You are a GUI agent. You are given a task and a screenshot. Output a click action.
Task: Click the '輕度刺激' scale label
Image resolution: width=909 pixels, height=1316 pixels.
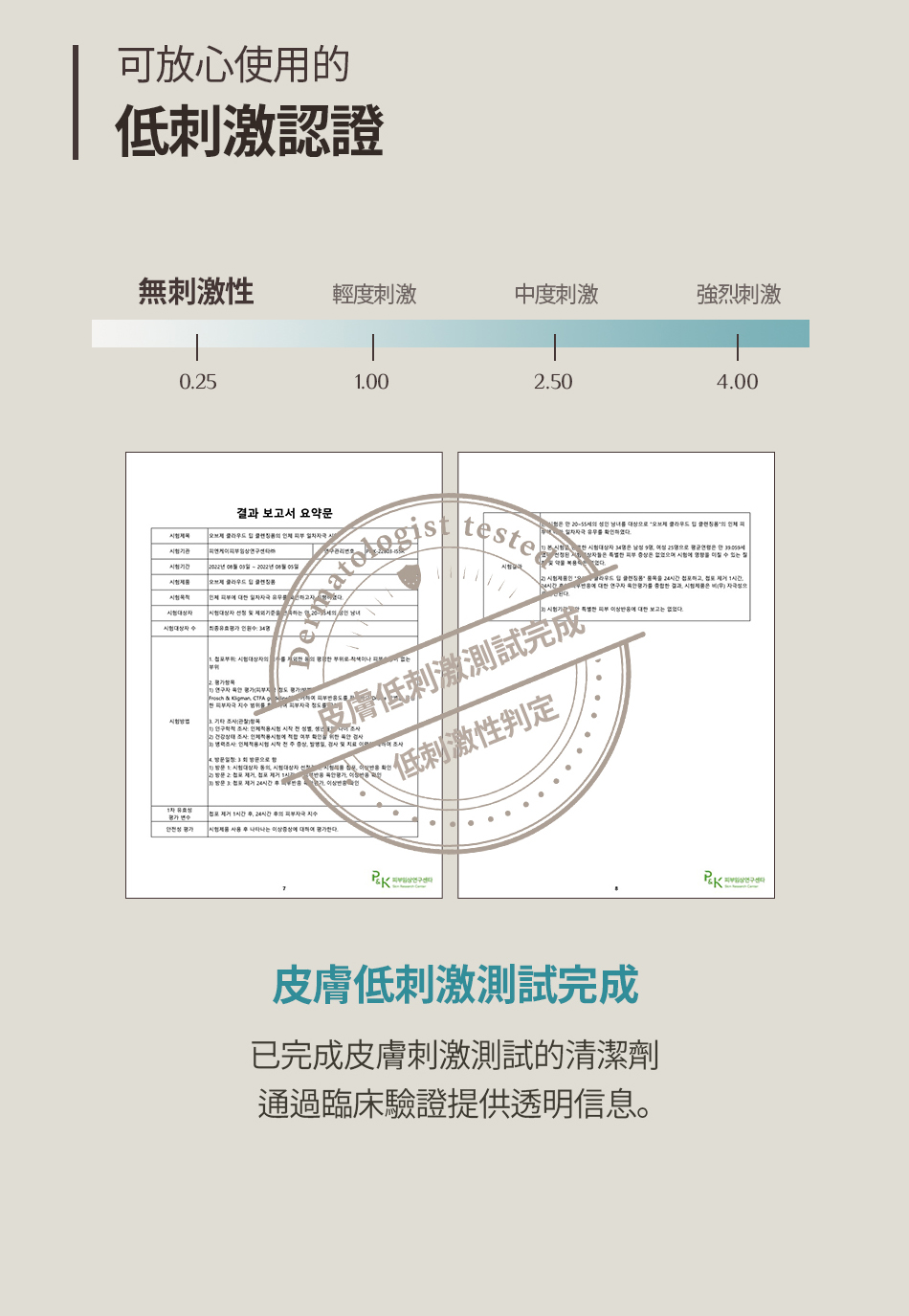click(374, 294)
